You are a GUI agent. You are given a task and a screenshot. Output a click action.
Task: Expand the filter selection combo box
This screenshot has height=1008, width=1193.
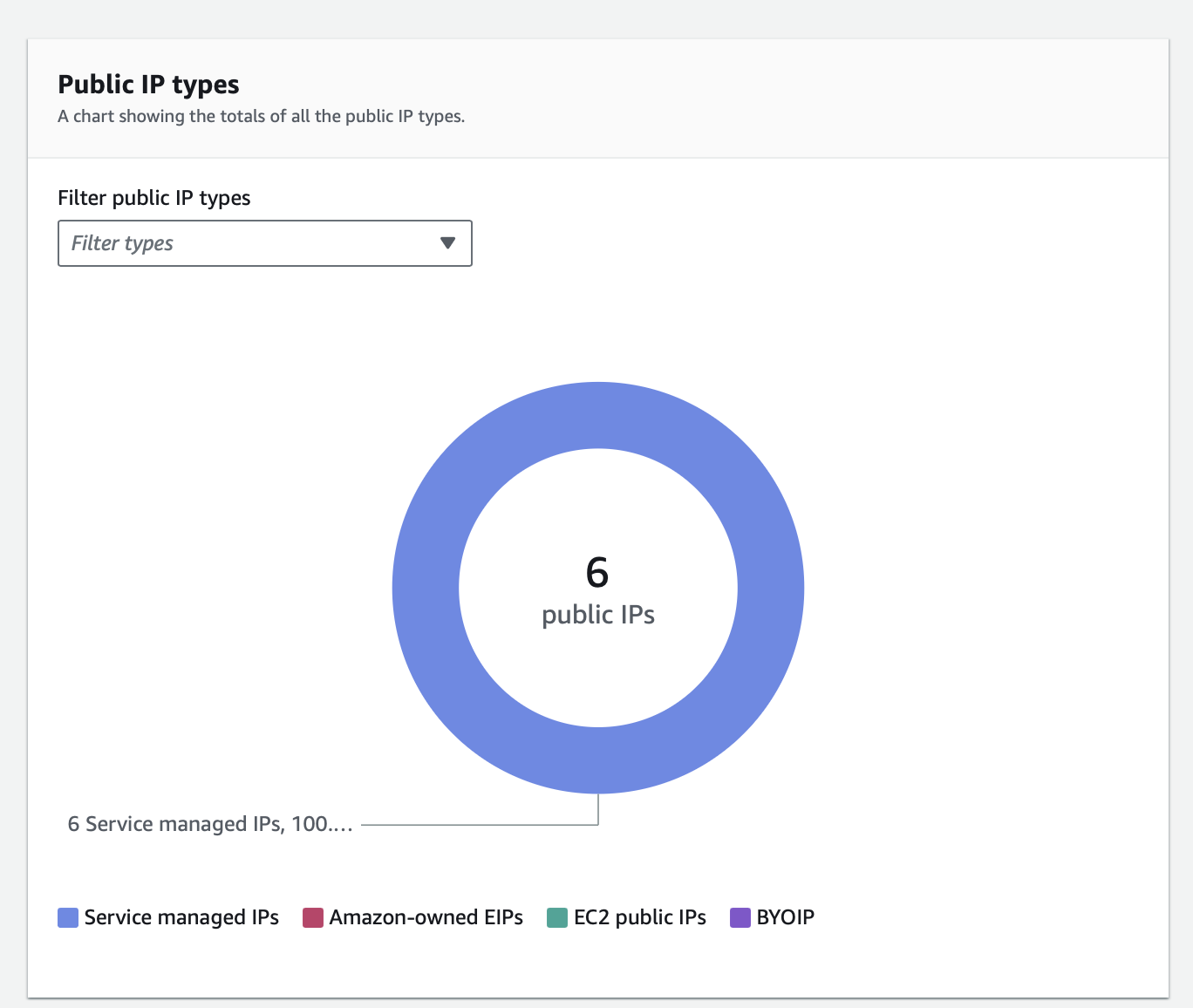(x=264, y=243)
